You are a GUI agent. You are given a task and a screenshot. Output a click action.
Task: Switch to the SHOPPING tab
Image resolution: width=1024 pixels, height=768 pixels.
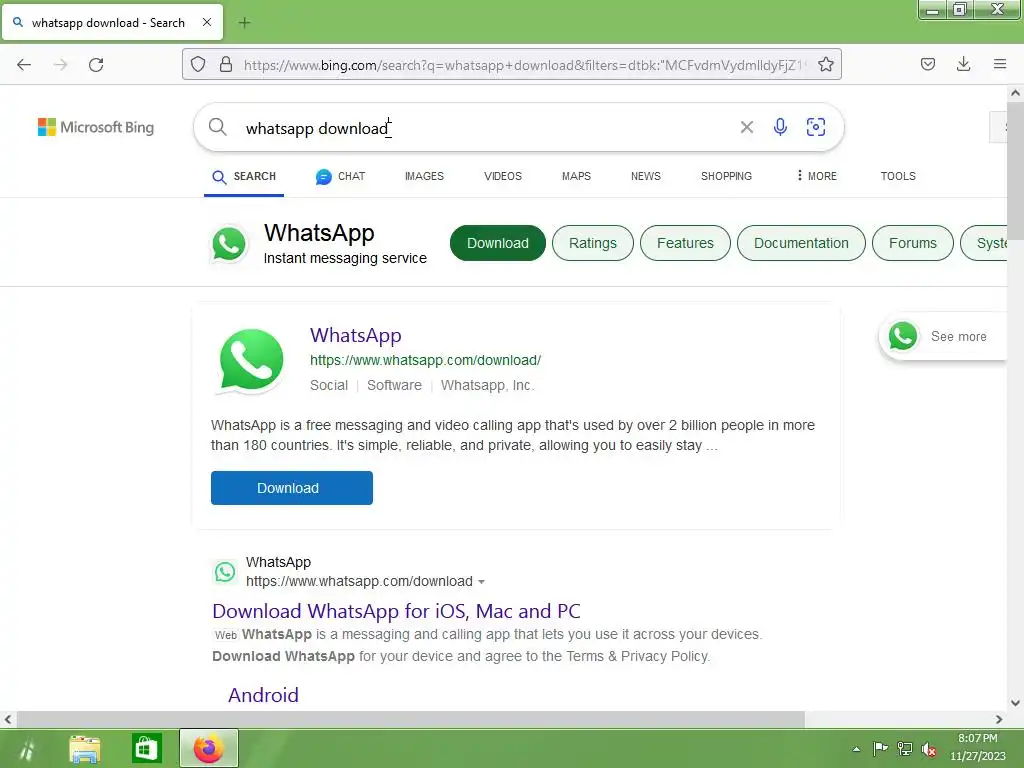(726, 176)
